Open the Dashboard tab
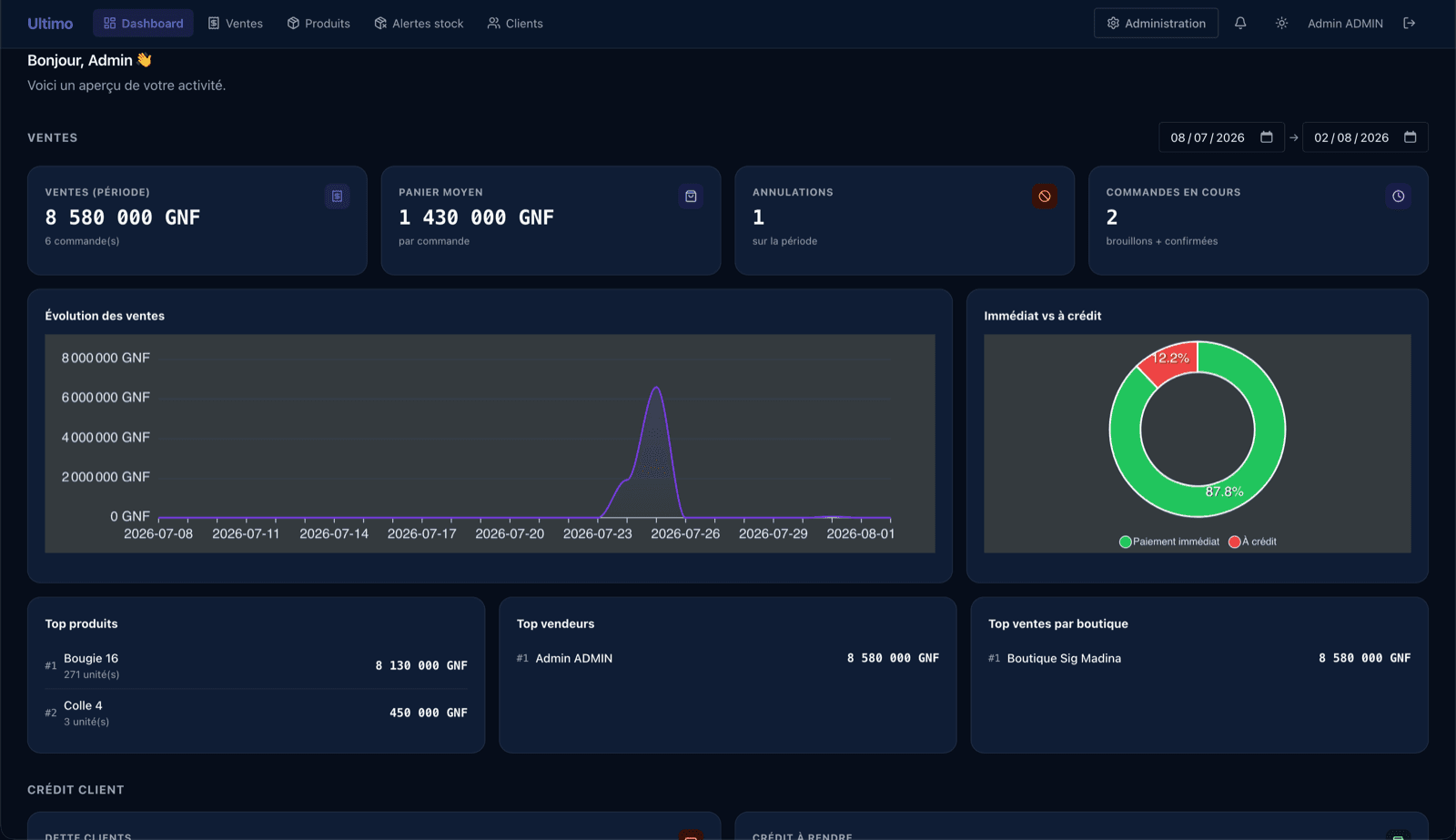Viewport: 1456px width, 840px height. click(144, 24)
